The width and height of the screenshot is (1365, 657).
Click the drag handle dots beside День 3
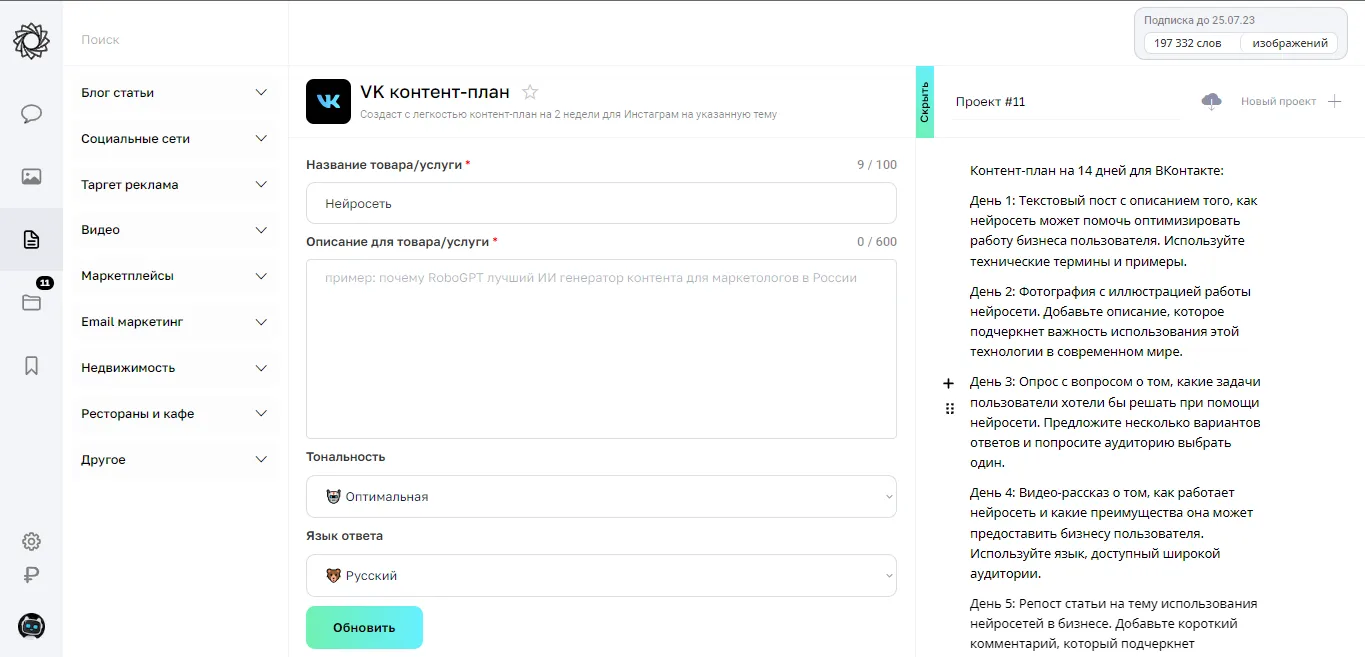(949, 408)
